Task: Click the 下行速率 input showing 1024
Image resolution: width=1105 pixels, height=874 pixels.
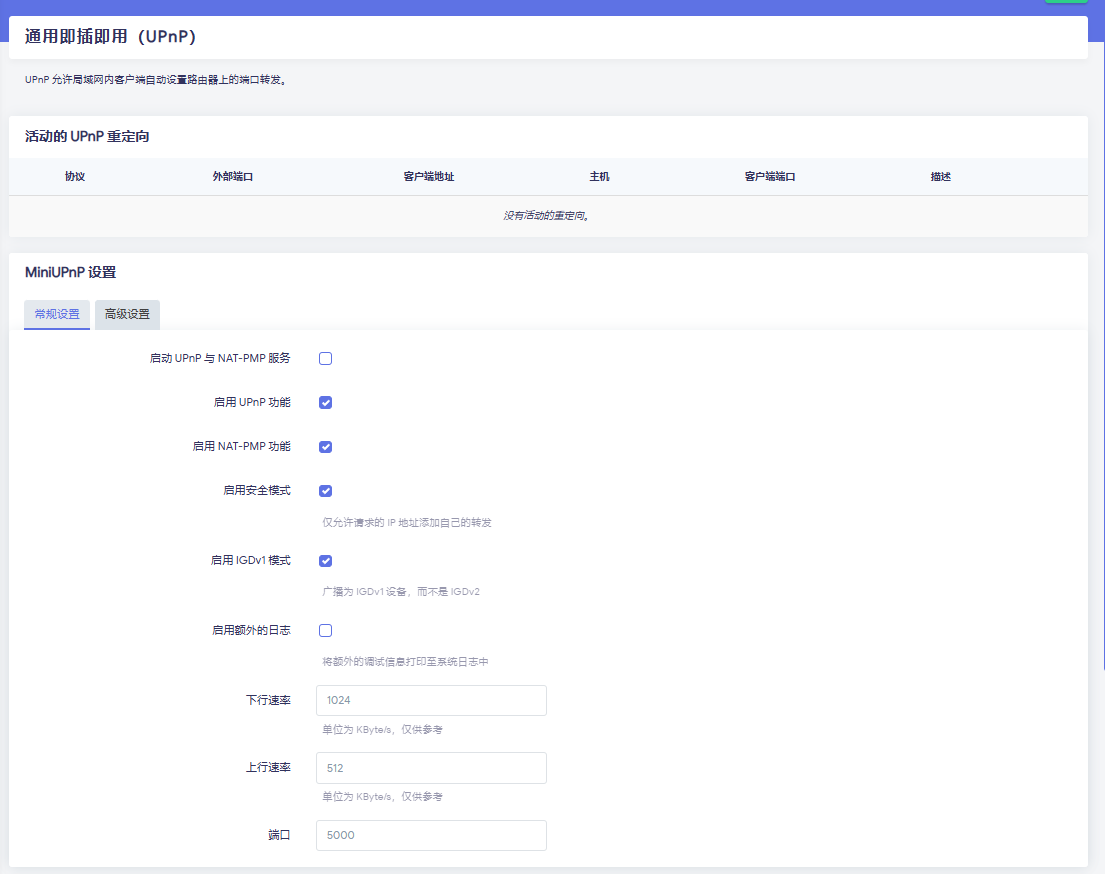Action: [x=431, y=700]
